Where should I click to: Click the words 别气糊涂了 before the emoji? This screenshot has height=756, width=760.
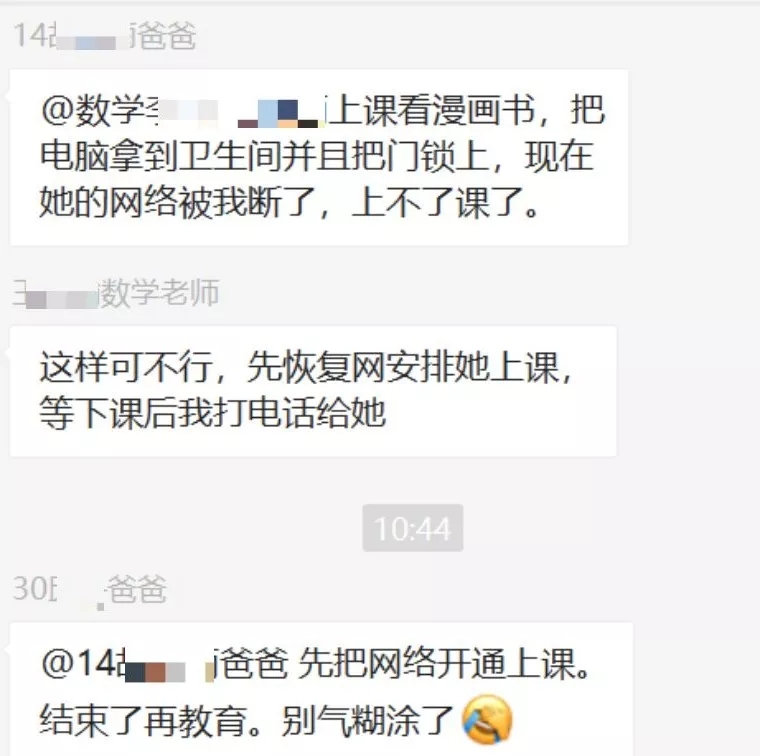367,721
